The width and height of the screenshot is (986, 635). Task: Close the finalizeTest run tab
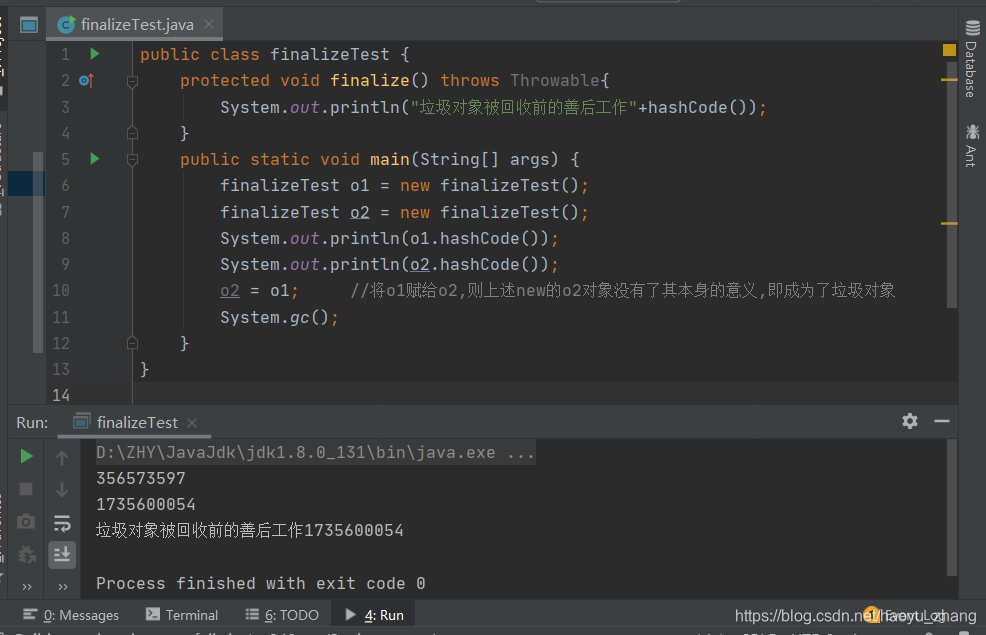coord(192,423)
